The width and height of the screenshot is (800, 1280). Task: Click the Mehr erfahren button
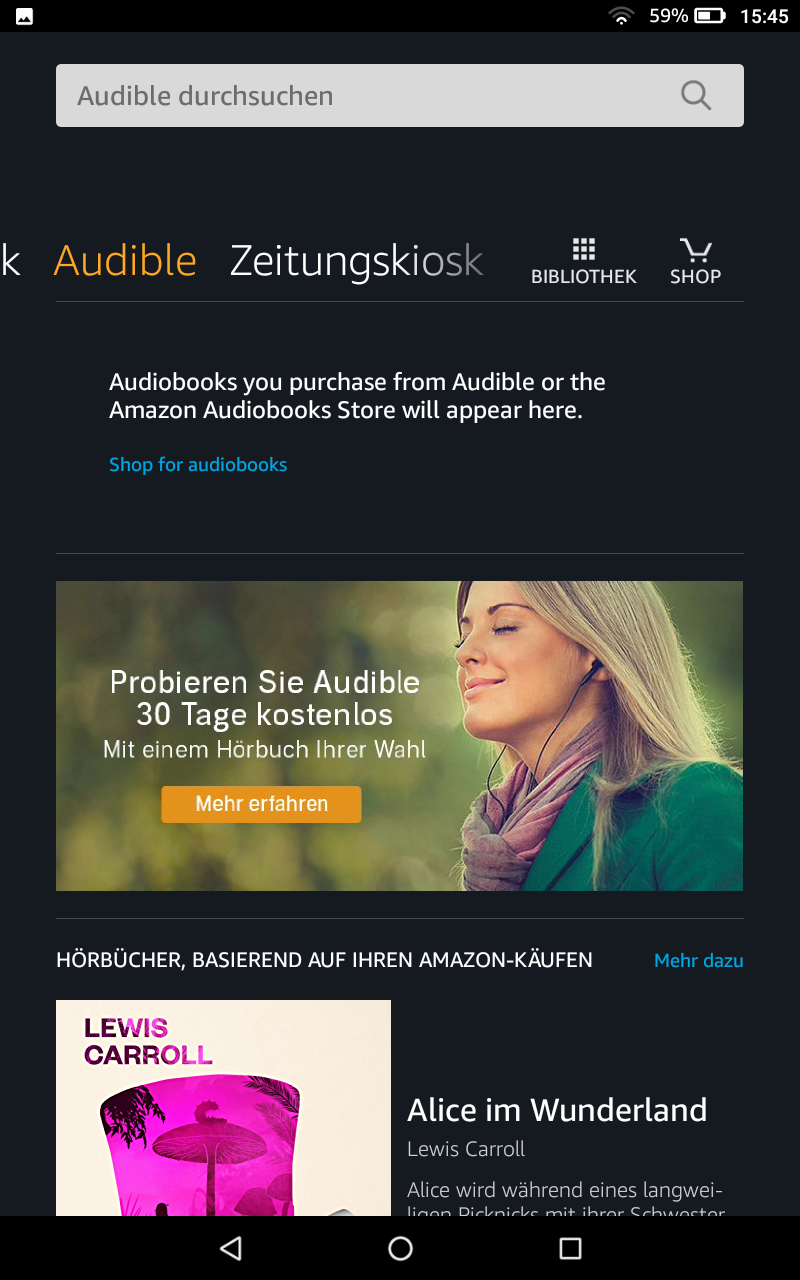click(x=261, y=804)
